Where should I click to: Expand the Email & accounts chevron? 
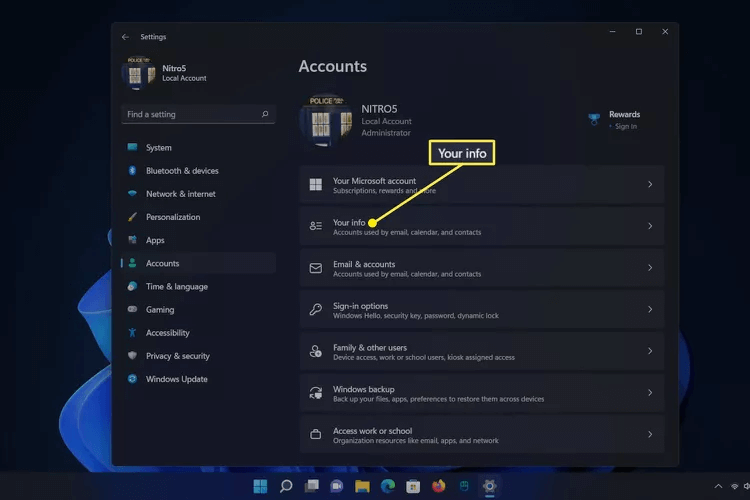[650, 267]
